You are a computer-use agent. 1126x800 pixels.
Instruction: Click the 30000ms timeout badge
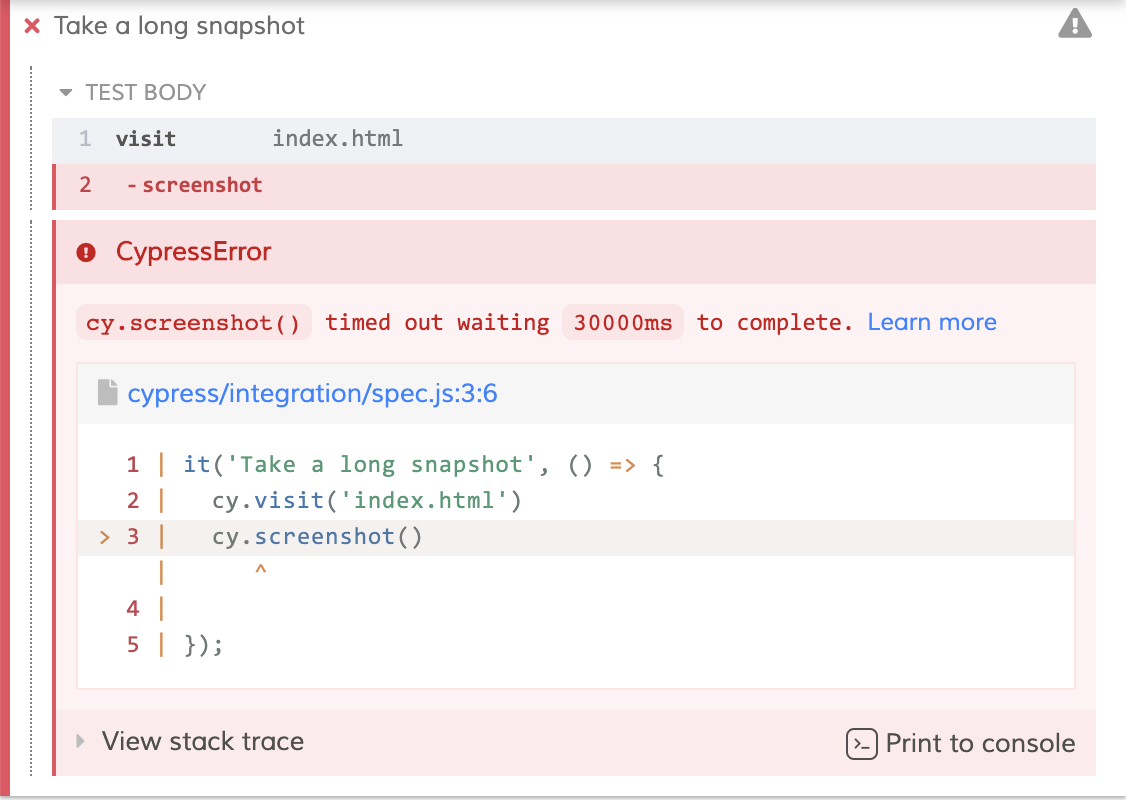(x=622, y=322)
